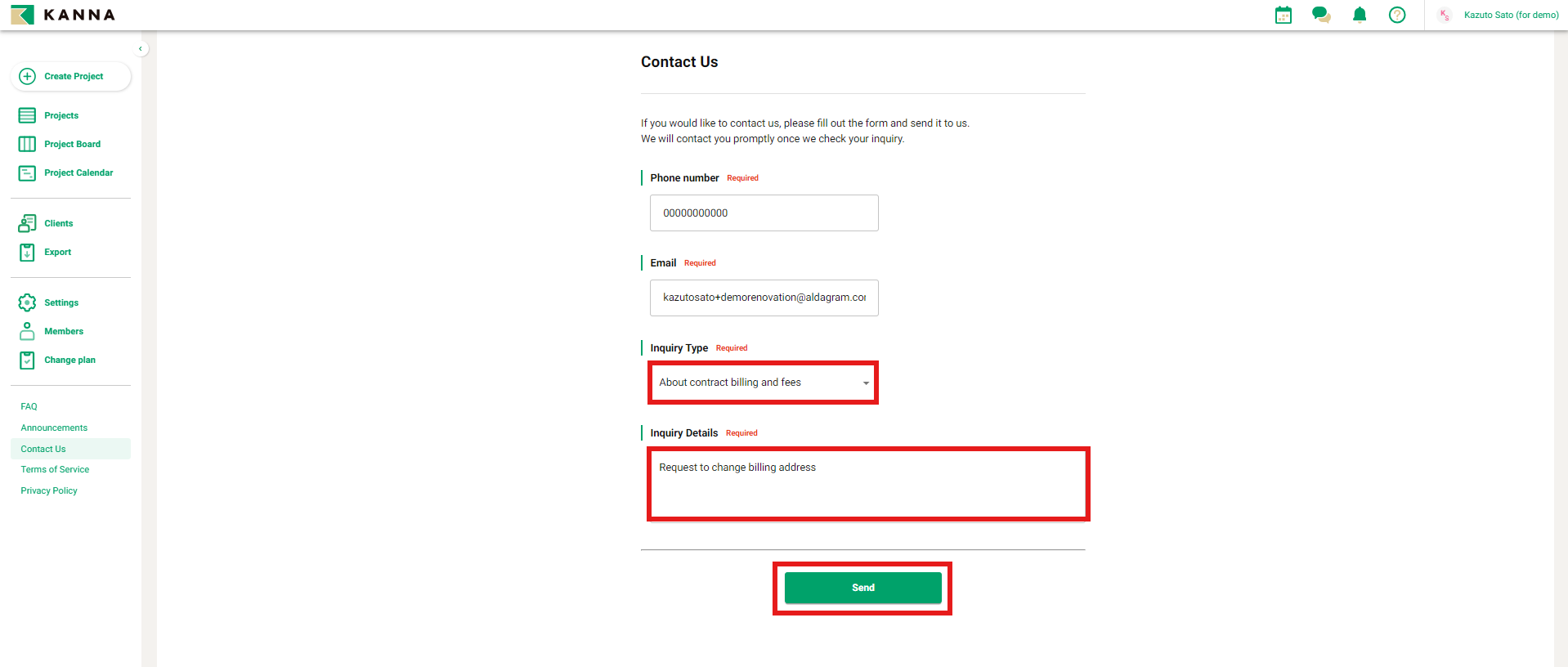Screen dimensions: 1568x667
Task: Click into the Phone number field
Action: pyautogui.click(x=764, y=213)
